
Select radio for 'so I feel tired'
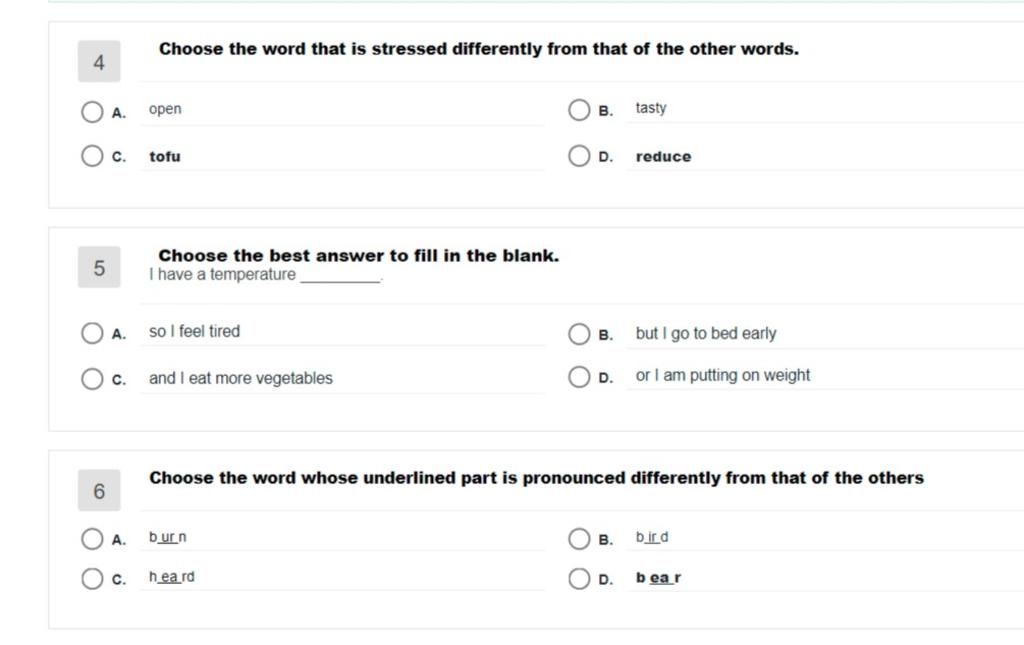pos(92,333)
